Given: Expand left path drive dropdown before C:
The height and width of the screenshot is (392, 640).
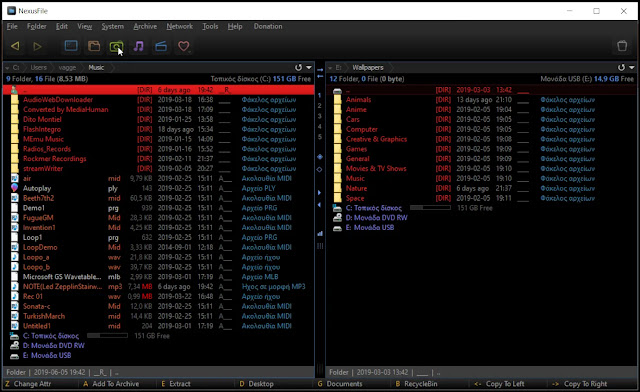Looking at the screenshot, I should tap(7, 68).
